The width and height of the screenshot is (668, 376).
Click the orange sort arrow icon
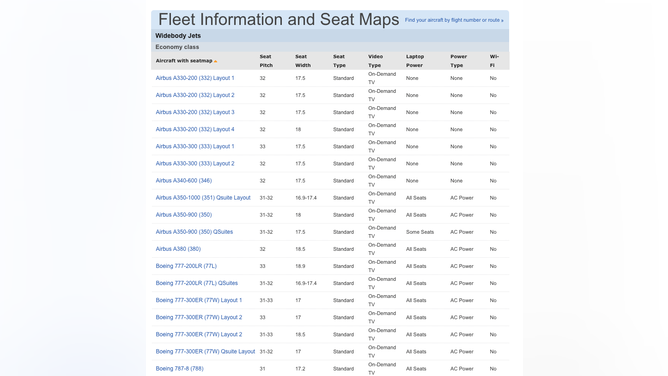pos(216,61)
